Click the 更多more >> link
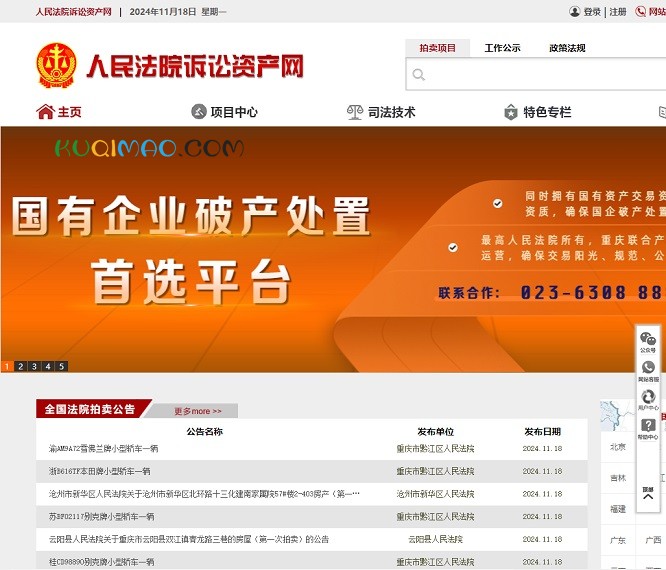666x570 pixels. coord(198,411)
